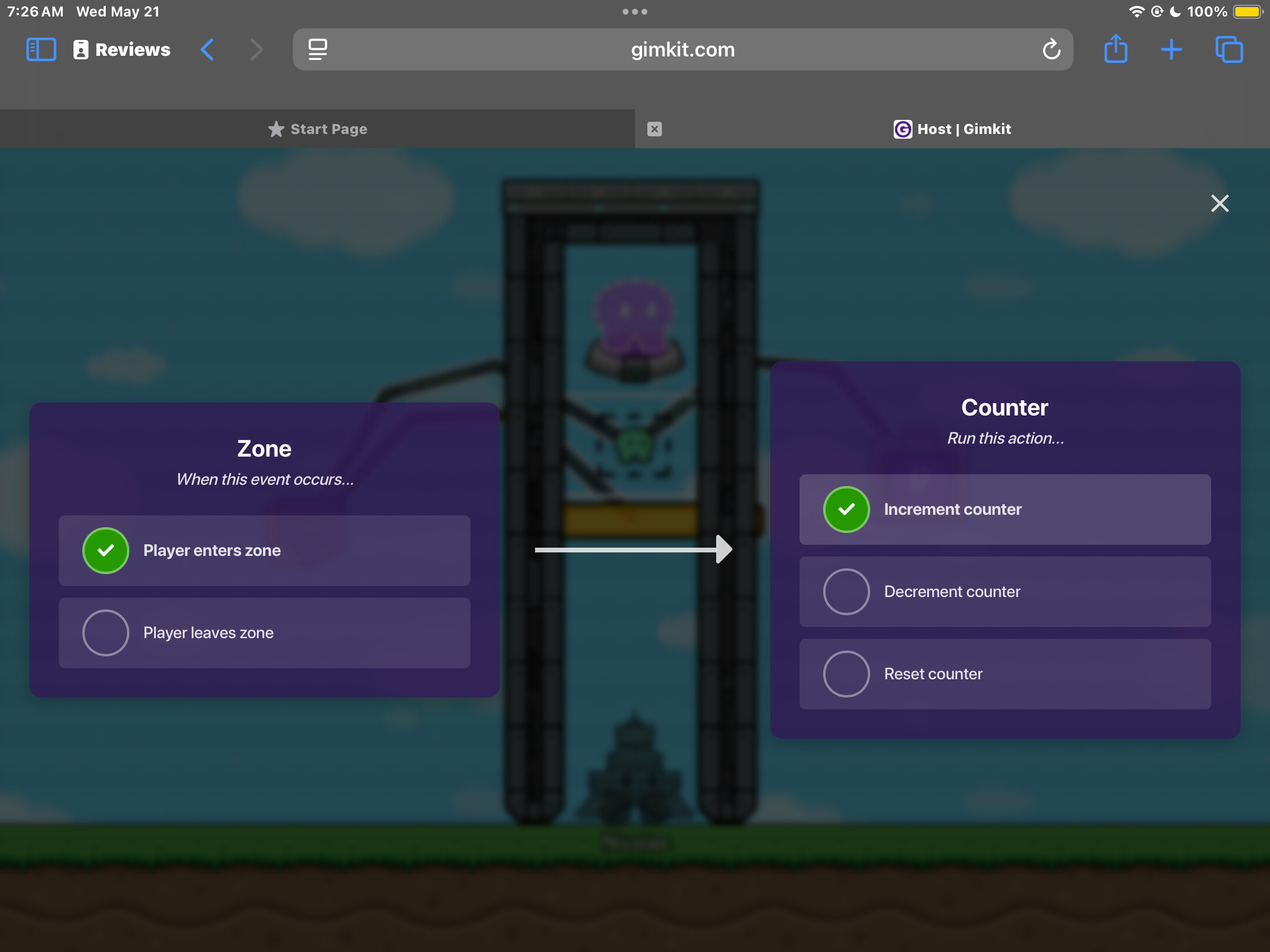Viewport: 1270px width, 952px height.
Task: Tap the gimkit.com address field
Action: tap(682, 49)
